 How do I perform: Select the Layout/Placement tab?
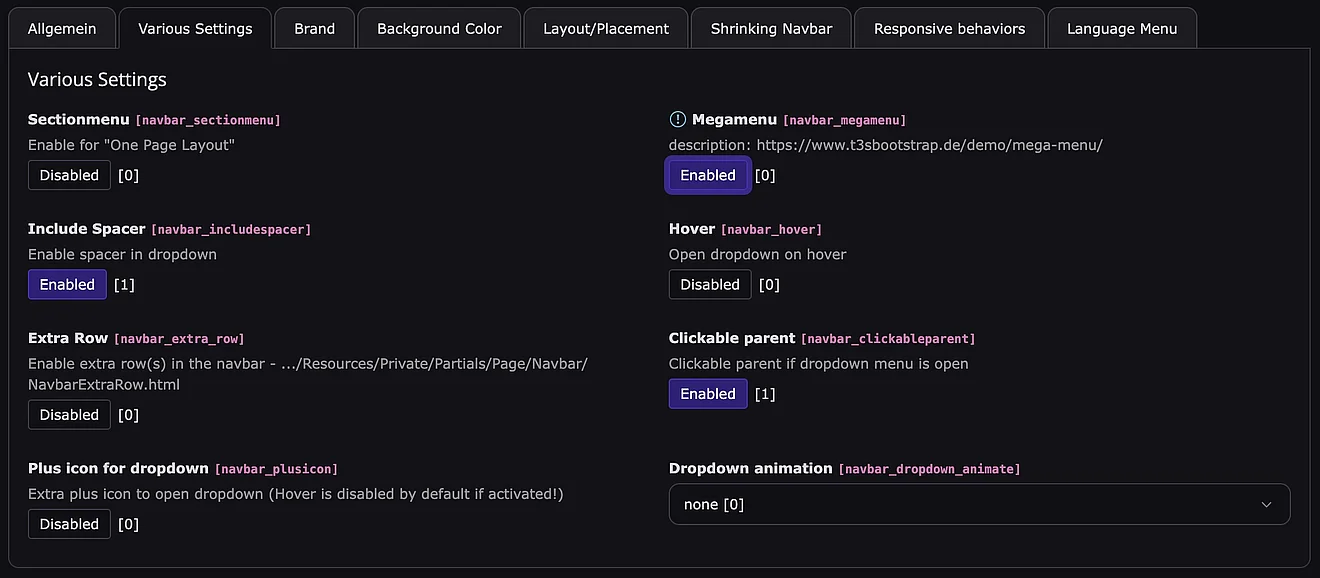point(606,29)
